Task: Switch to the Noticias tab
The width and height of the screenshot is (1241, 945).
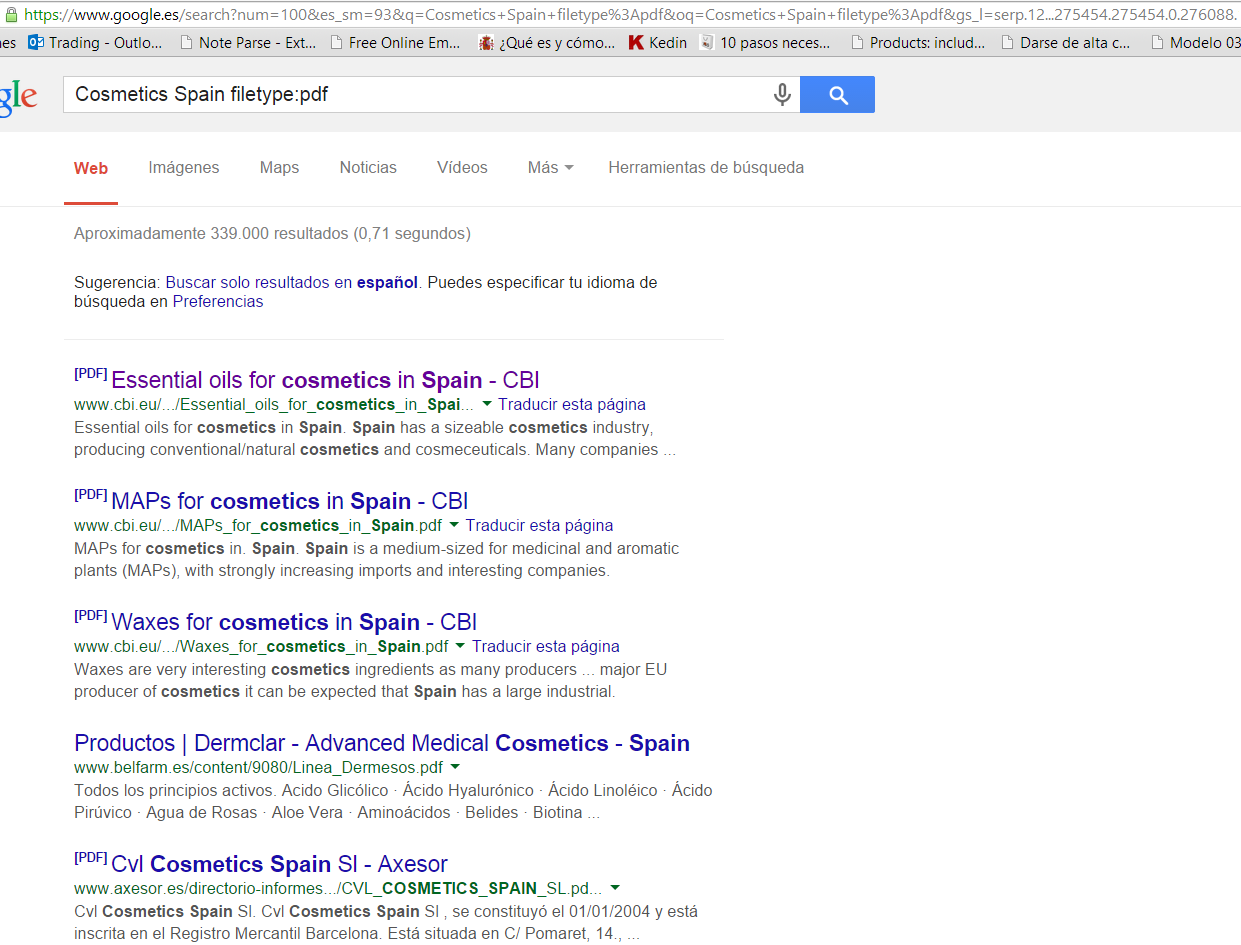Action: coord(368,167)
